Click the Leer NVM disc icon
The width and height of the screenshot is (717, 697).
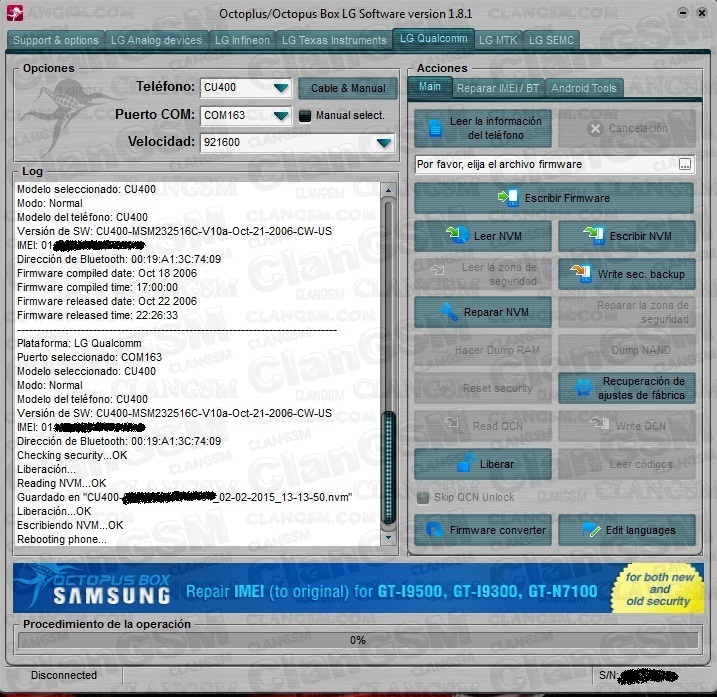click(457, 235)
